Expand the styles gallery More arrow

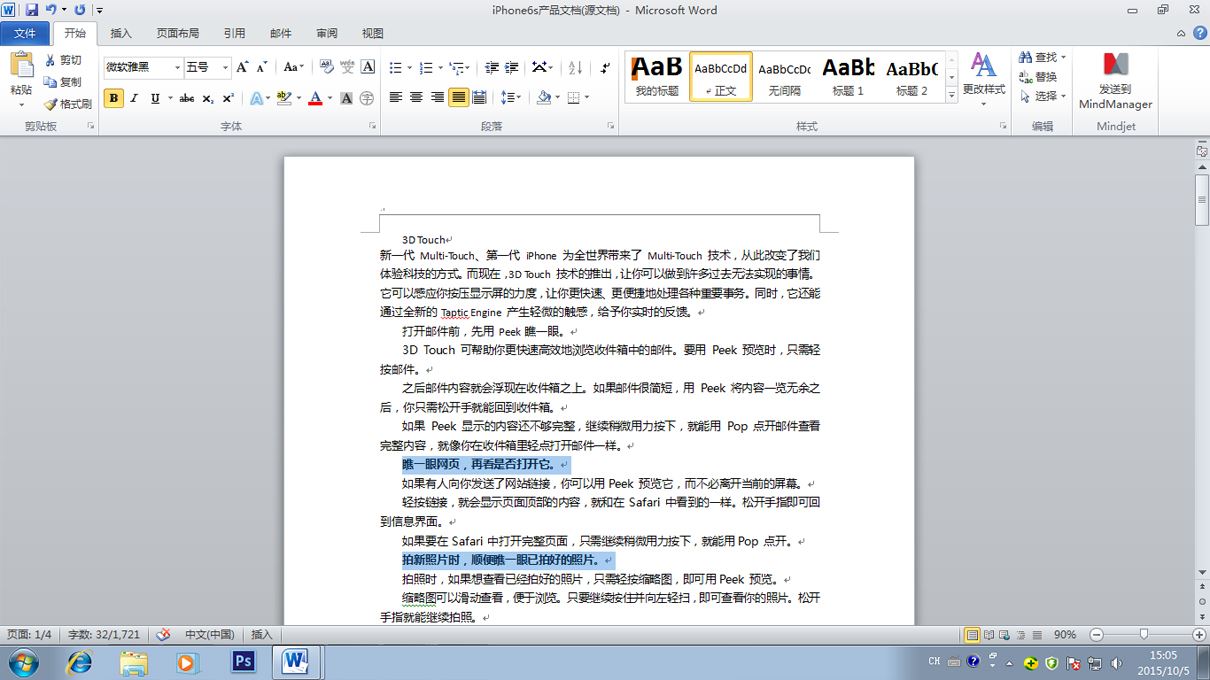[951, 96]
